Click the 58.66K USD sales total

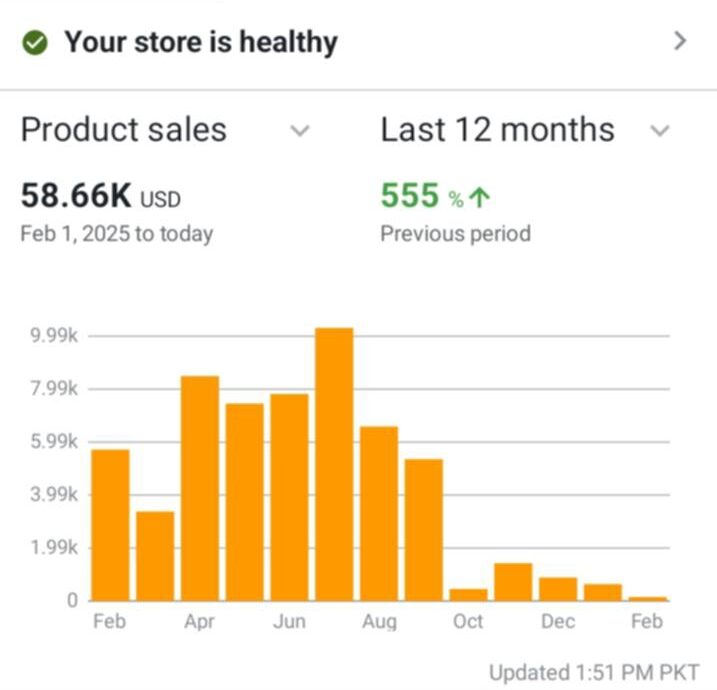click(100, 197)
